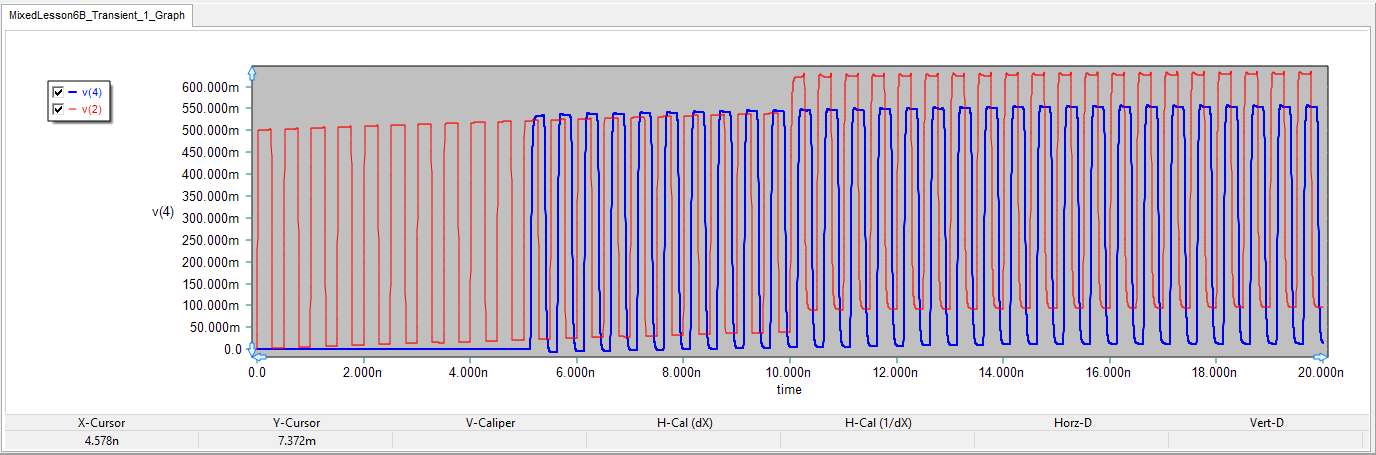Viewport: 1376px width, 455px height.
Task: Uncheck the v(4) trace checkbox
Action: pyautogui.click(x=58, y=92)
